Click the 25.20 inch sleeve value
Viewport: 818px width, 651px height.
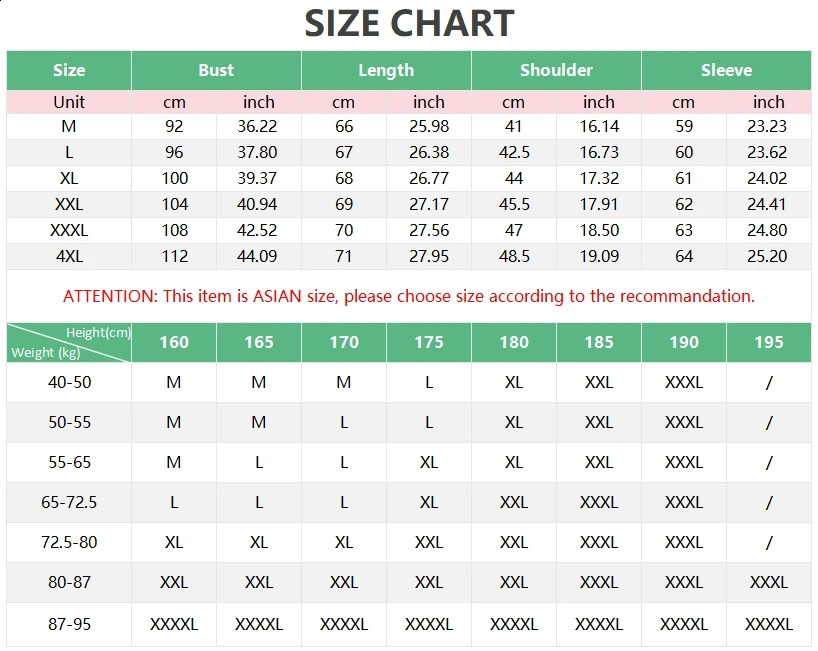768,256
